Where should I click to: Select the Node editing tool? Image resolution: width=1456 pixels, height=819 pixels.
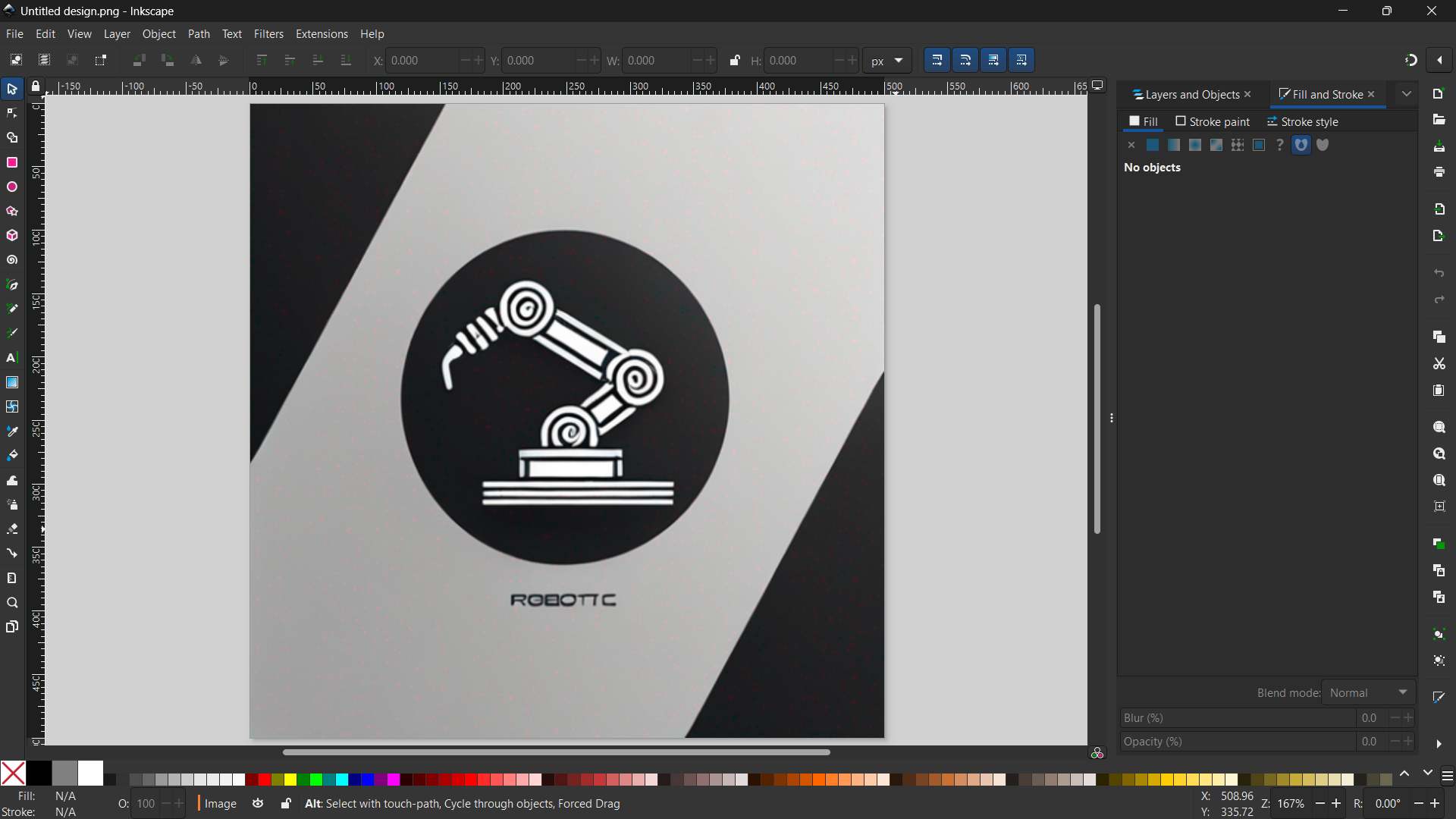(12, 114)
